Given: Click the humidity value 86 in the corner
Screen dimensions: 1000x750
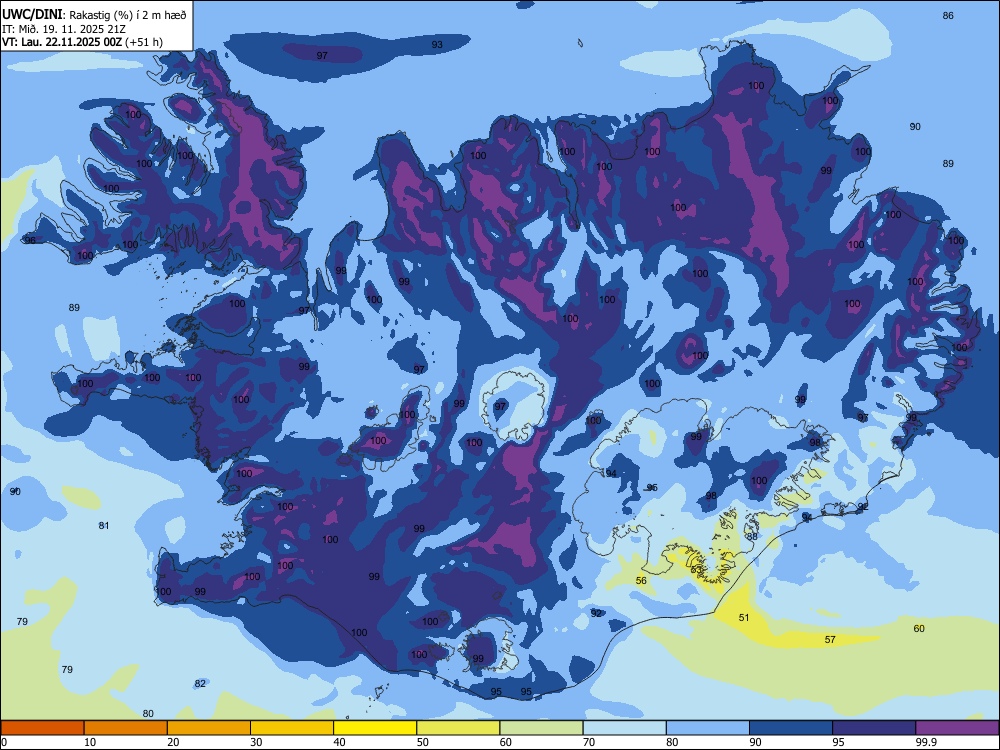Looking at the screenshot, I should [x=948, y=15].
